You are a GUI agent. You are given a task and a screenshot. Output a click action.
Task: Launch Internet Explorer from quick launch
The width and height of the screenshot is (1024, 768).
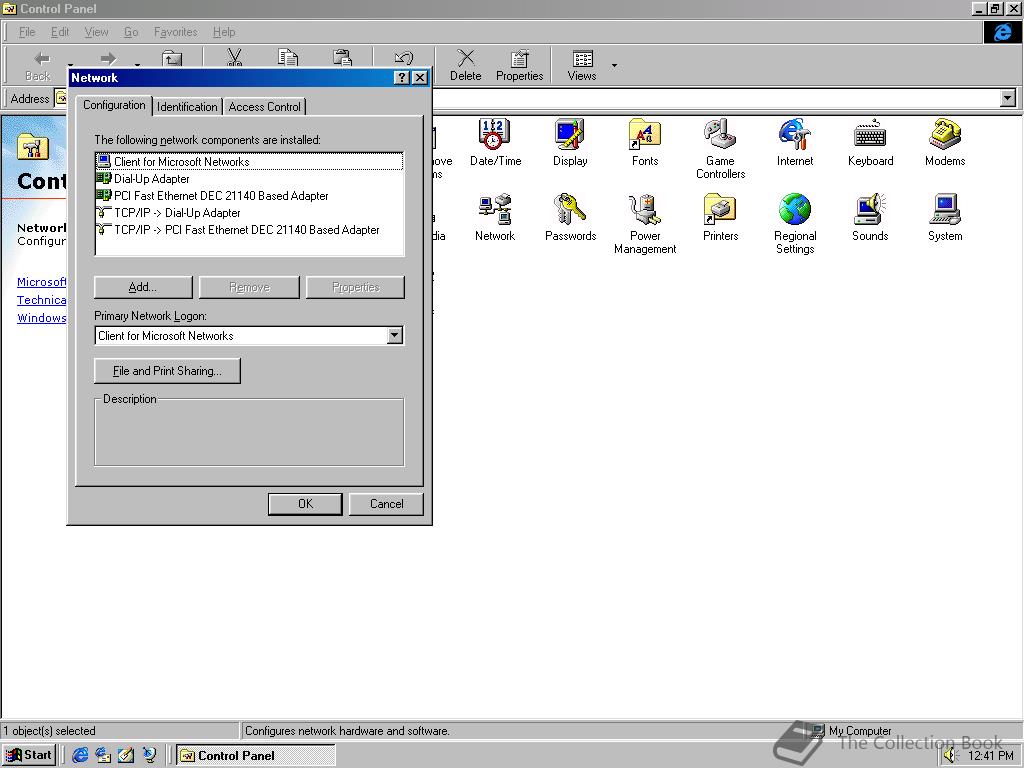(80, 756)
